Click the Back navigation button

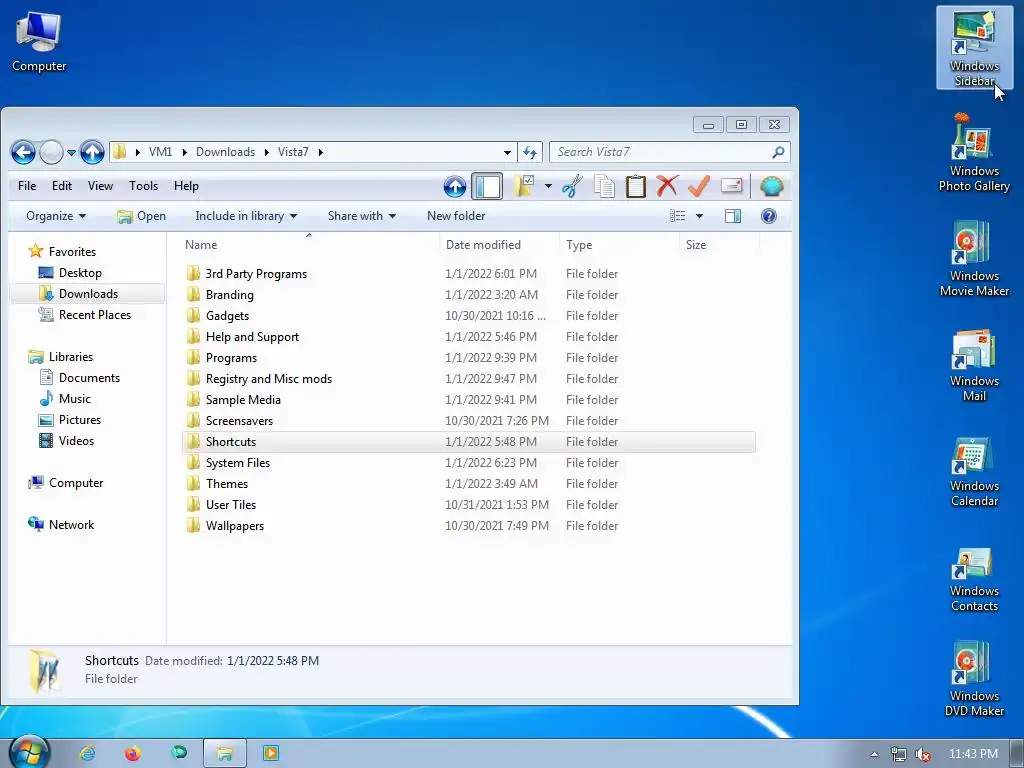(23, 153)
